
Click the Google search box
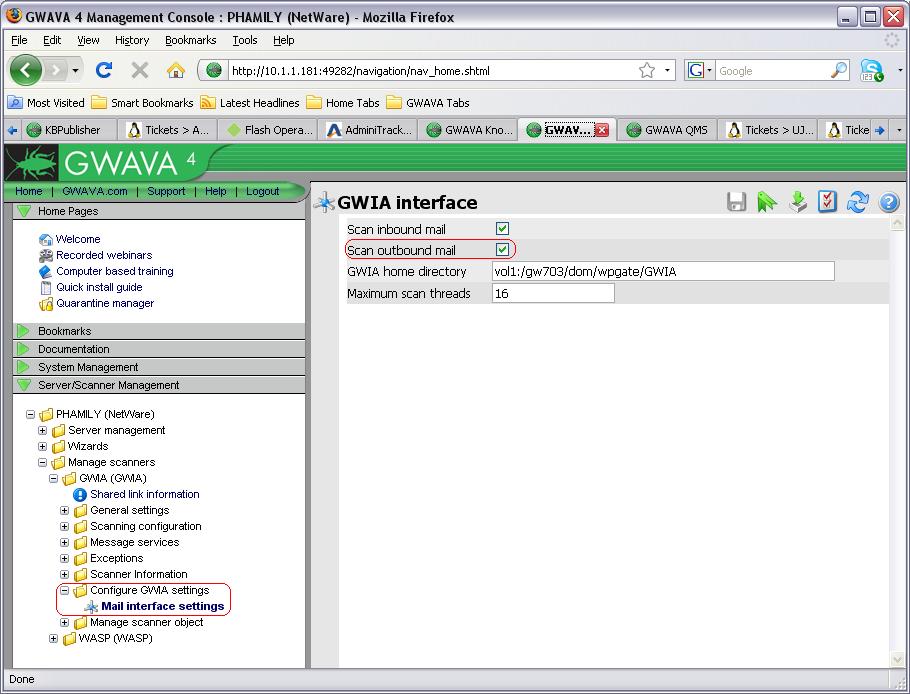tap(773, 71)
